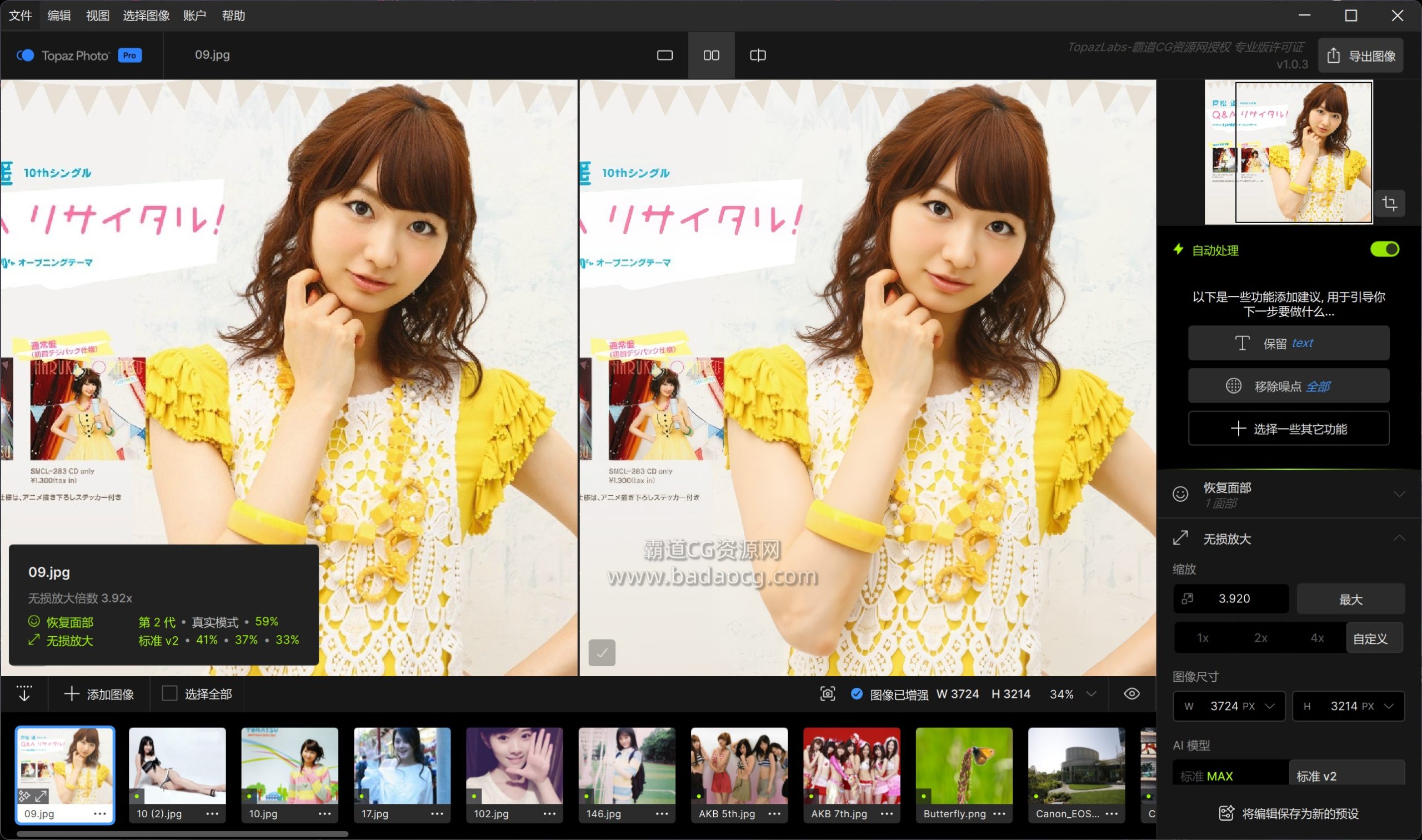The height and width of the screenshot is (840, 1422).
Task: Select side-by-side comparison view icon
Action: coord(712,56)
